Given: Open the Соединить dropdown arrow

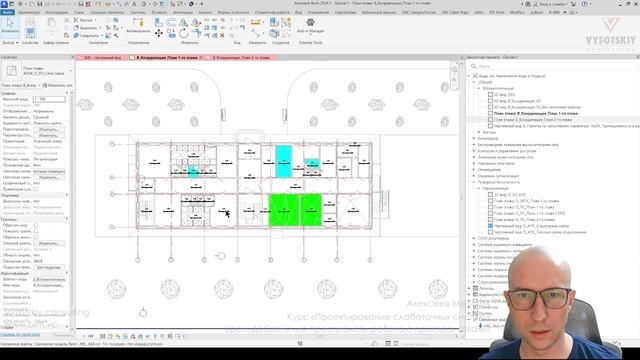Looking at the screenshot, I should (102, 36).
